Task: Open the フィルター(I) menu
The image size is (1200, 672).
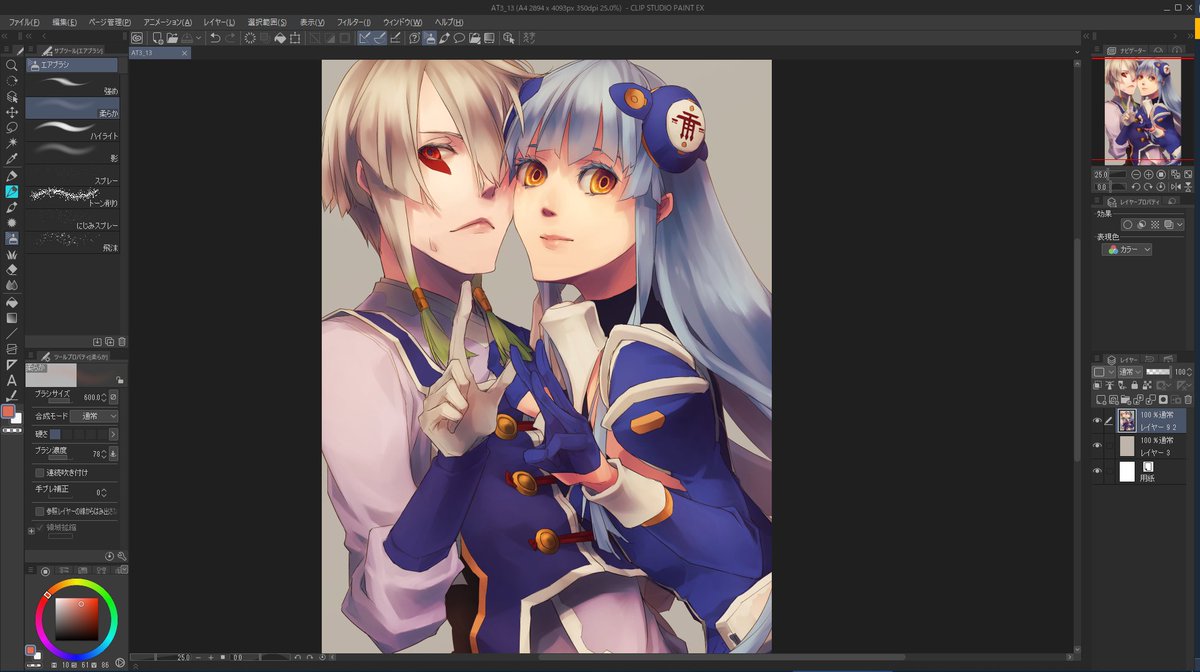Action: 353,22
